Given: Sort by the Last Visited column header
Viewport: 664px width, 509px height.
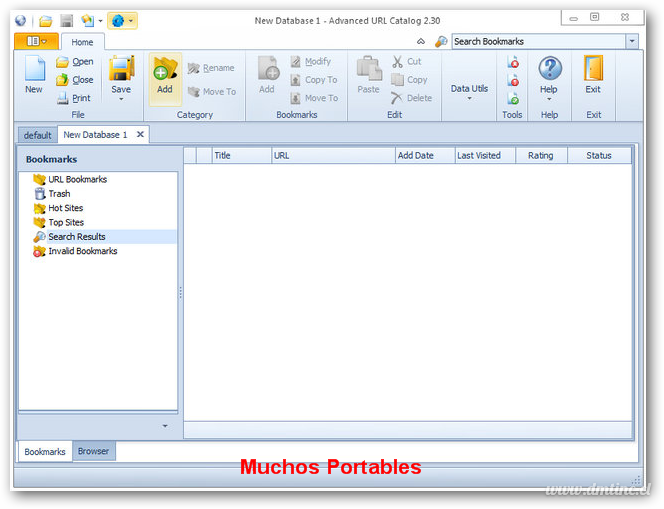Looking at the screenshot, I should point(485,155).
